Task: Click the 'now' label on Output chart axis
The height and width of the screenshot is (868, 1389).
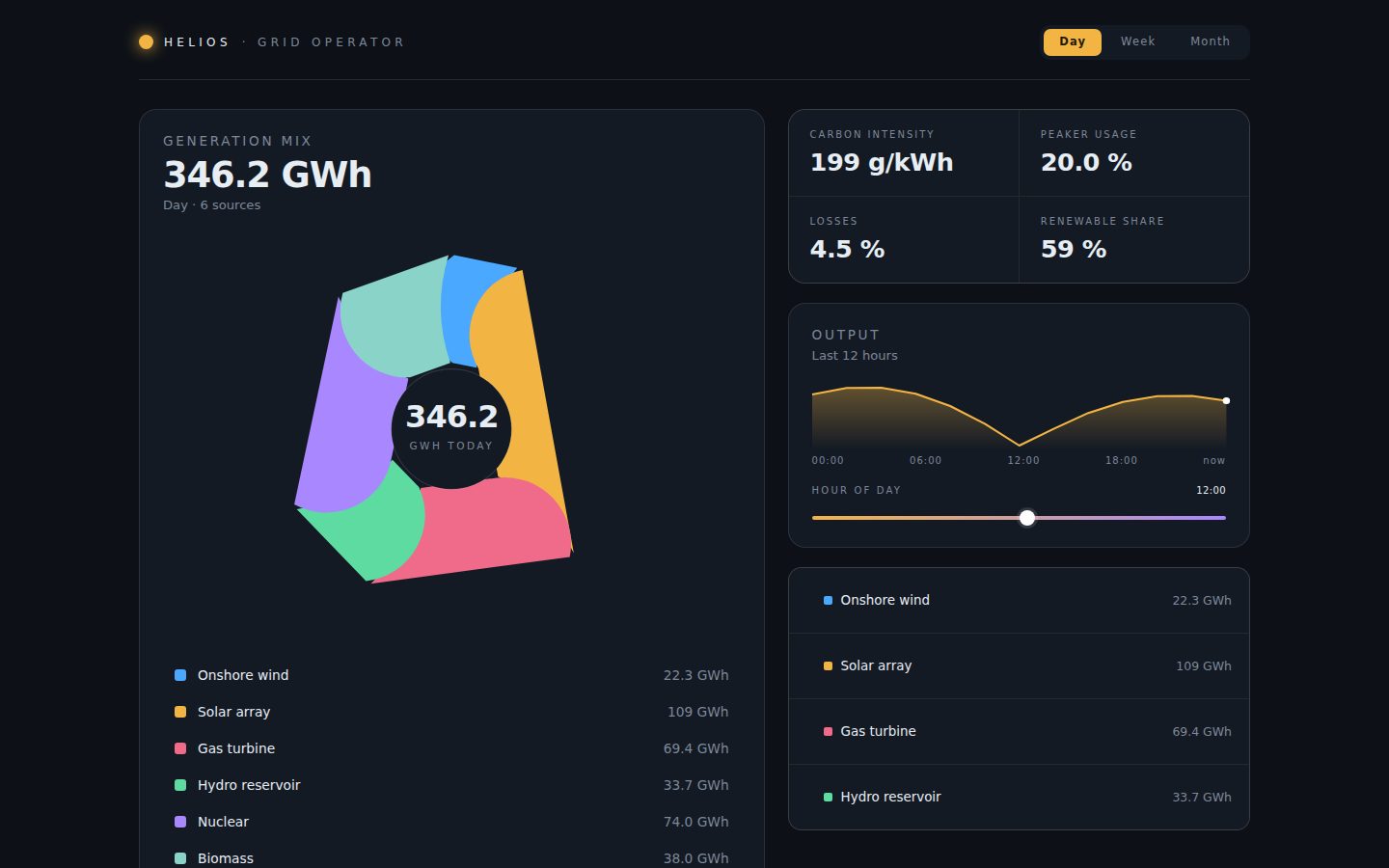Action: (x=1214, y=460)
